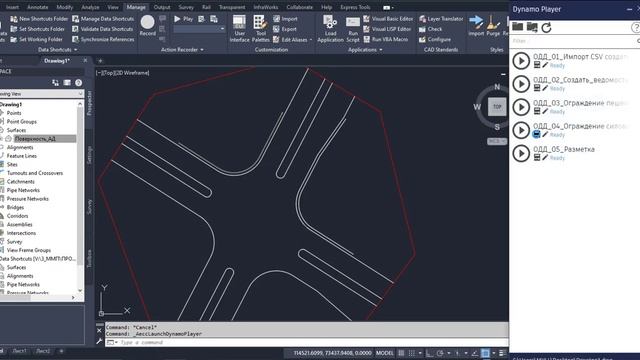
Task: Click Load Application
Action: click(330, 29)
